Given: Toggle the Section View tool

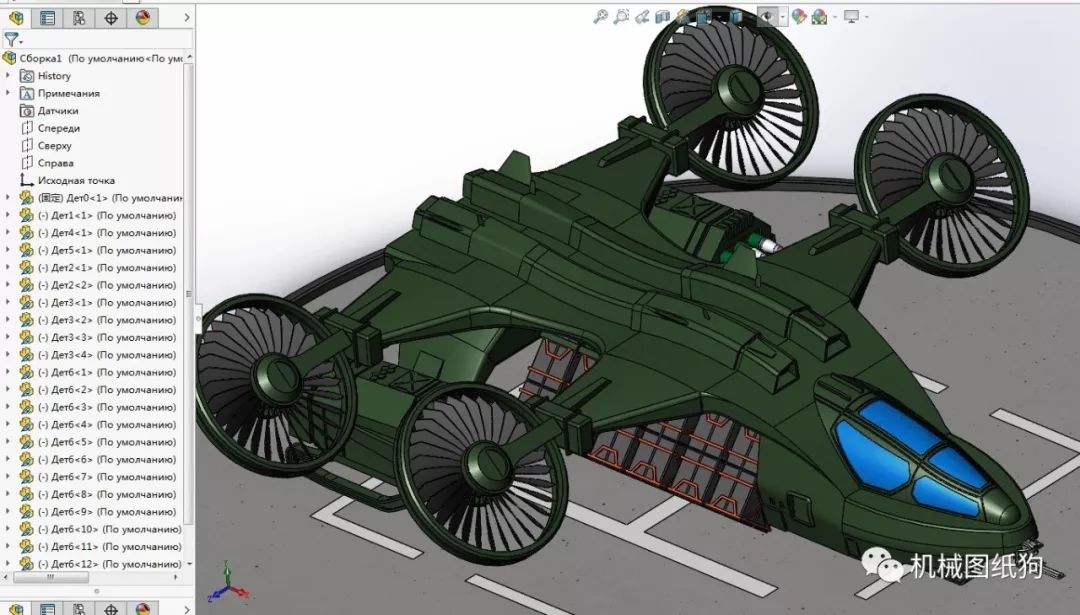Looking at the screenshot, I should pyautogui.click(x=663, y=17).
